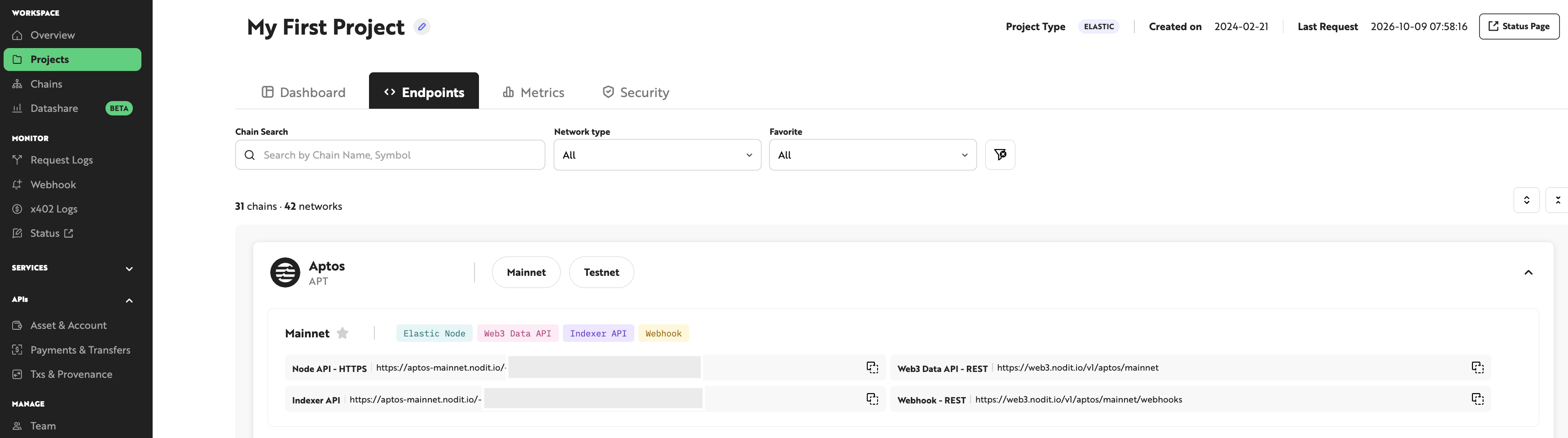Copy the Web3 Data API - REST URL
This screenshot has height=438, width=1568.
coord(1477,367)
